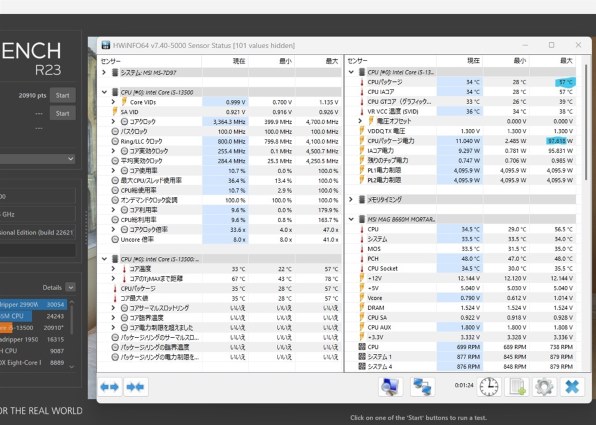Select the Threadripper 2990W 30054 ranking entry
596x425 pixels.
33,304
